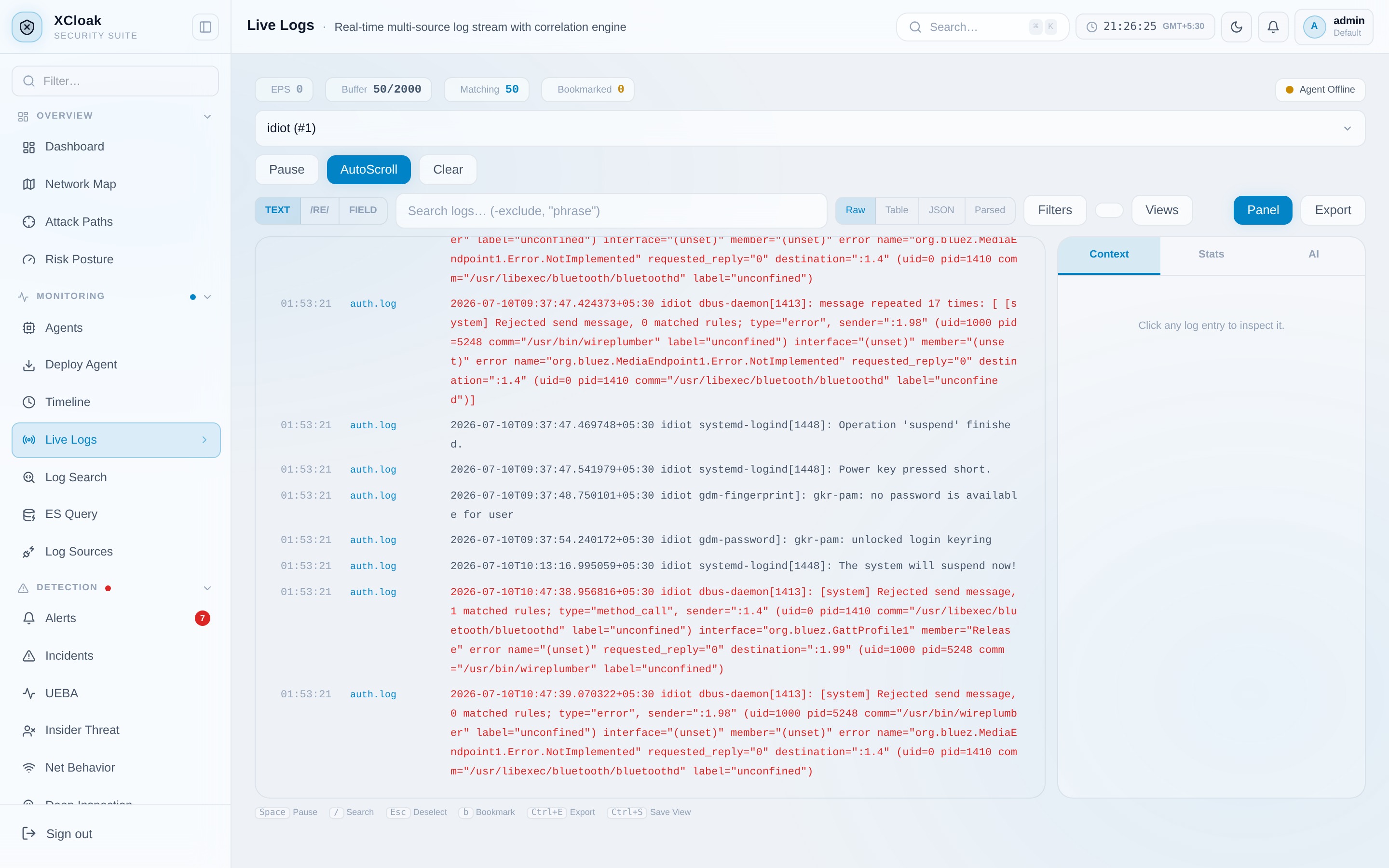Viewport: 1389px width, 868px height.
Task: Collapse the sidebar with the panel icon
Action: click(205, 27)
